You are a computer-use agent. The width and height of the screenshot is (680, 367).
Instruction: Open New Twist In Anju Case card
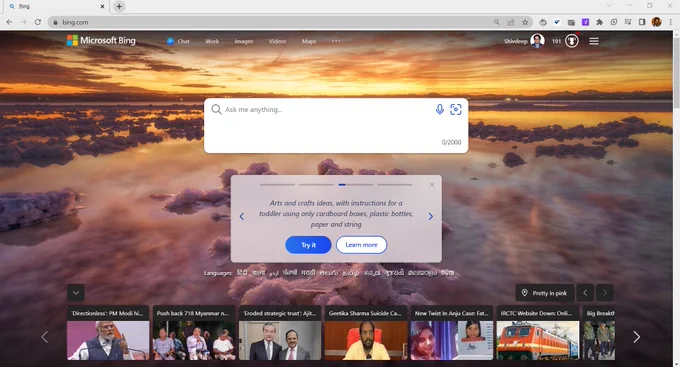point(452,333)
